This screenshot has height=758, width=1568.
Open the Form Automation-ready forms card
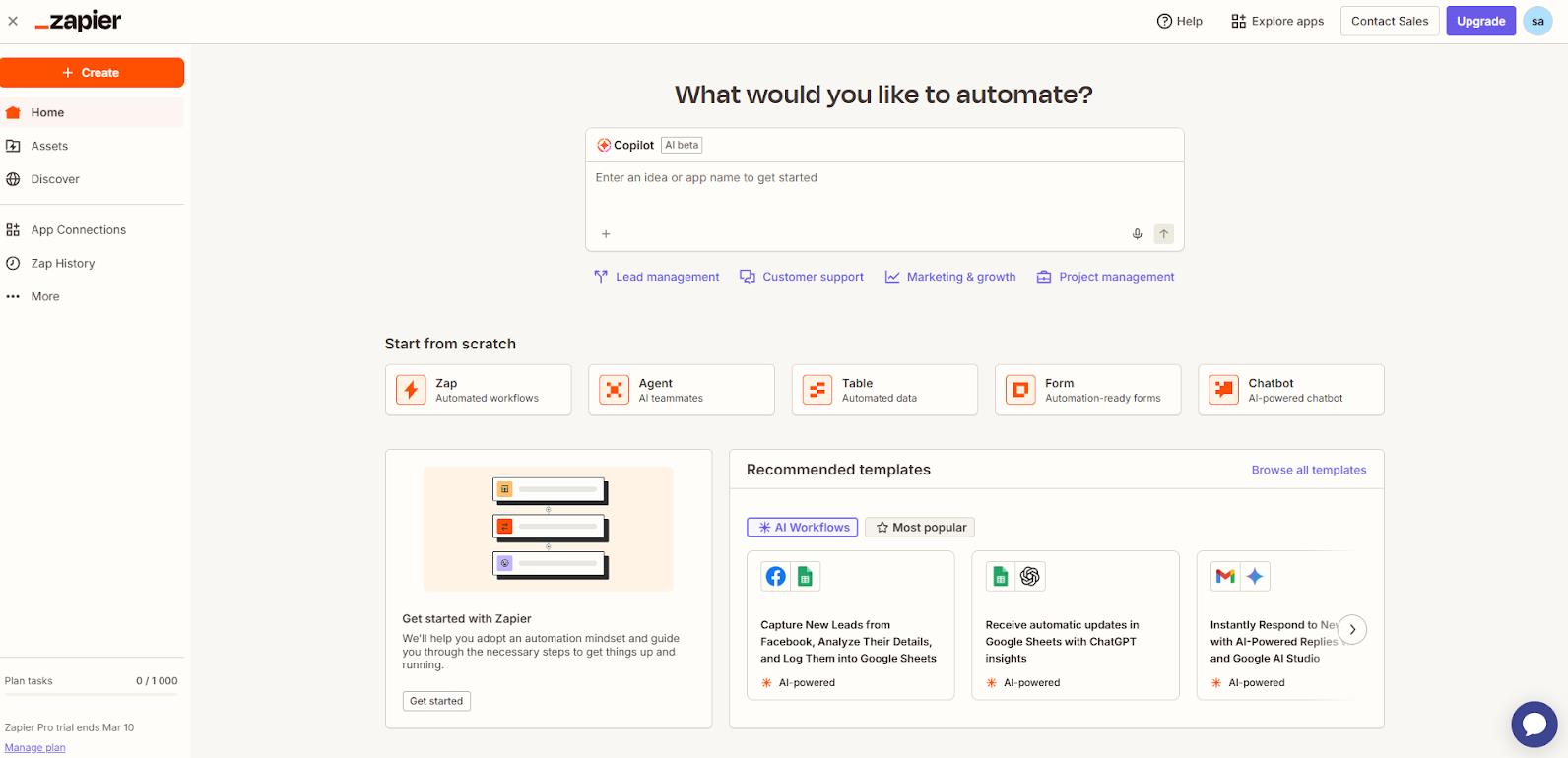[1087, 390]
